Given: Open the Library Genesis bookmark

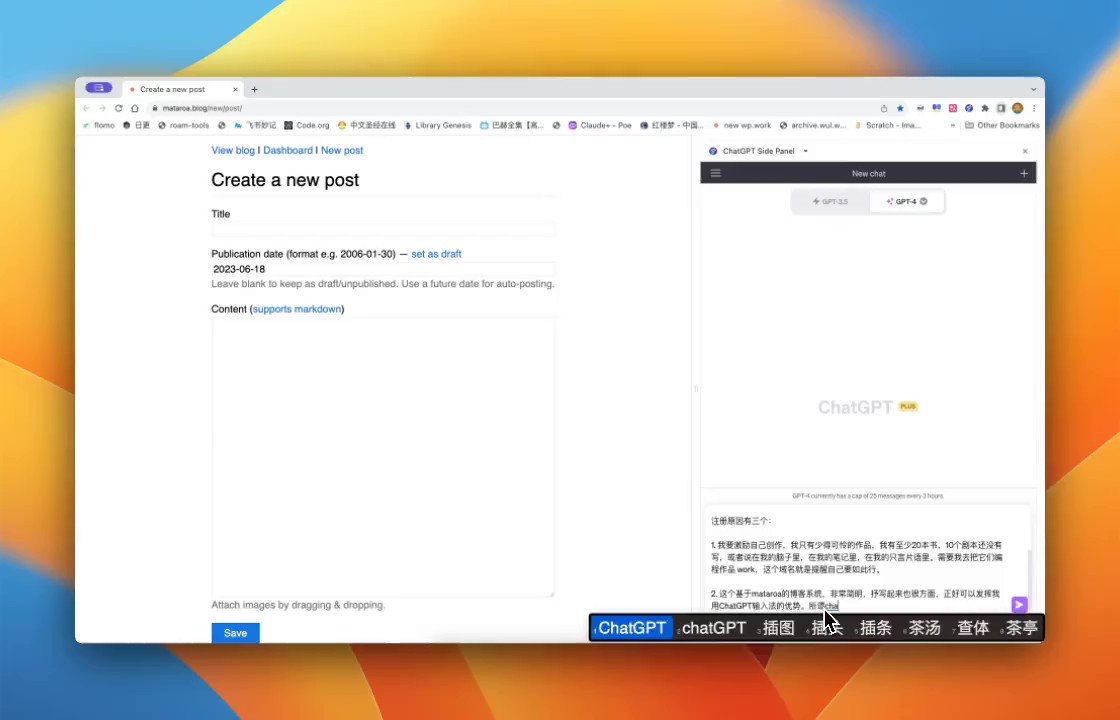Looking at the screenshot, I should point(438,125).
